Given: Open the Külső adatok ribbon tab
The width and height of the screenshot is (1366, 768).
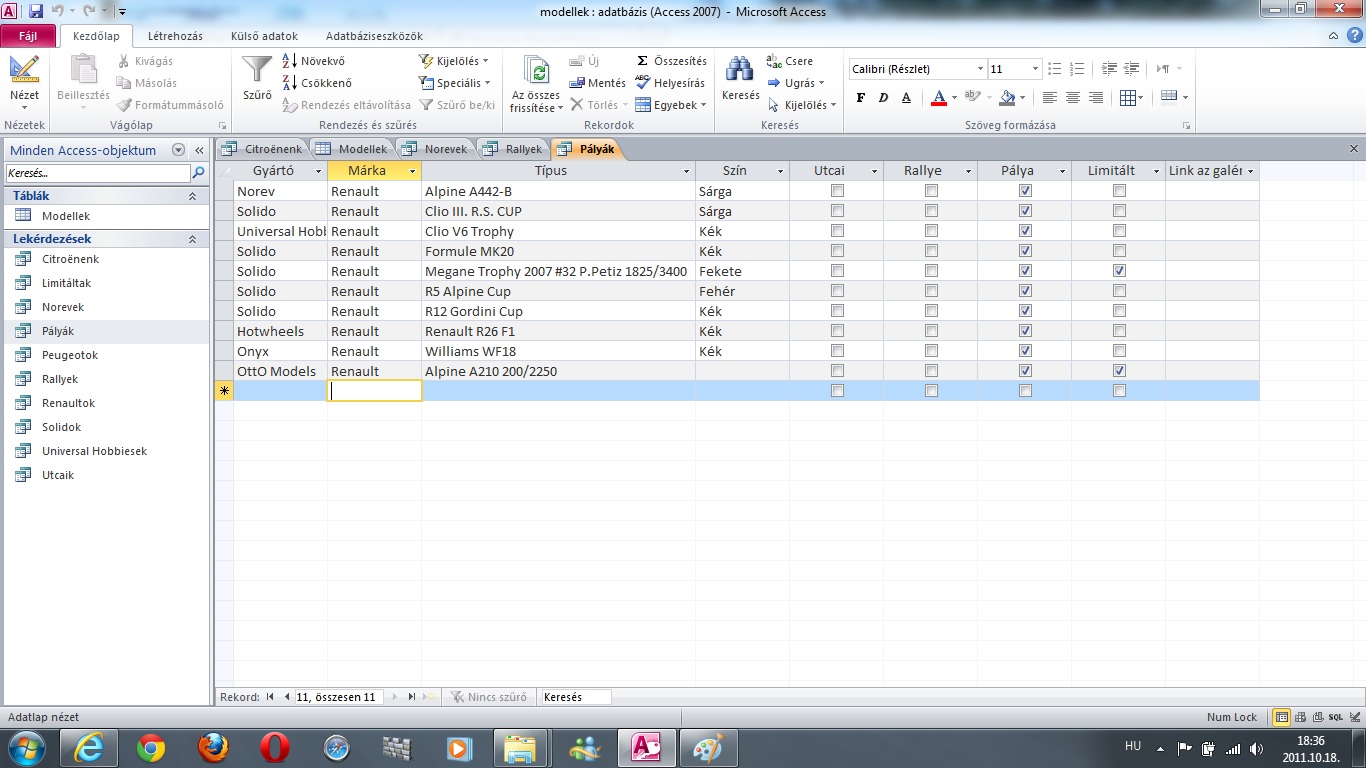Looking at the screenshot, I should (x=264, y=36).
